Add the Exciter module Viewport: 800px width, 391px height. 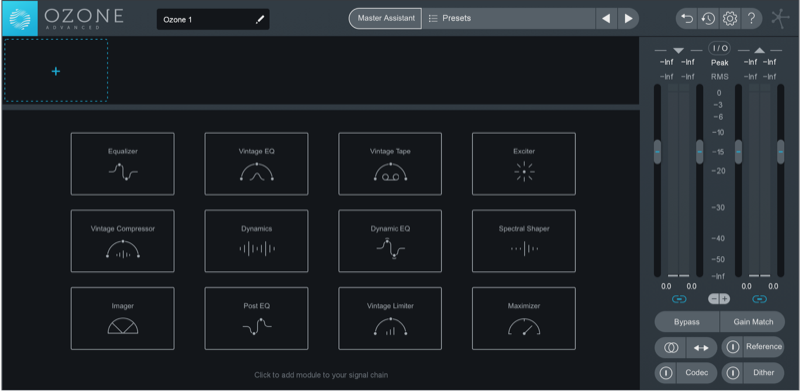524,164
